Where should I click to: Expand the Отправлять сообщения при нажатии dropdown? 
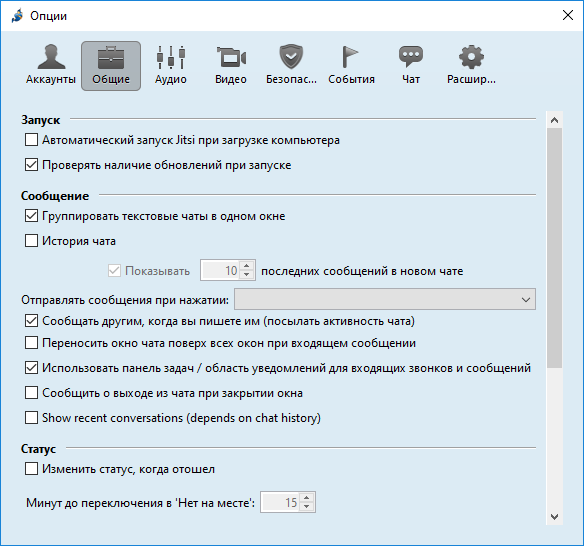click(385, 299)
